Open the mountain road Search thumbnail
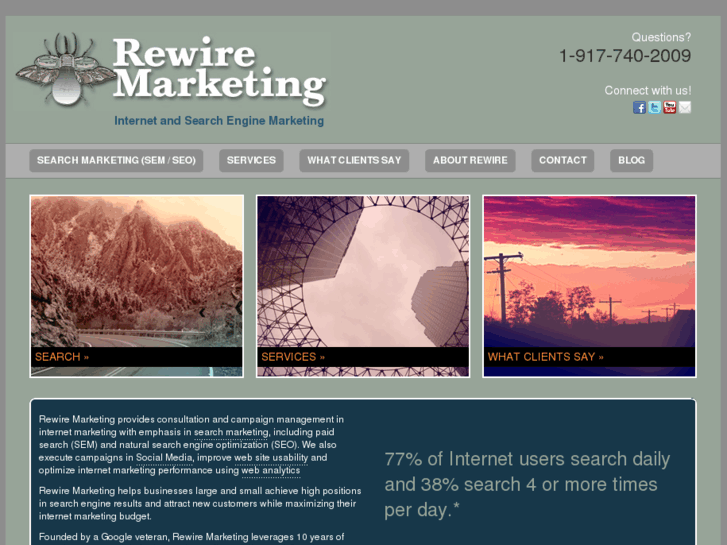The height and width of the screenshot is (545, 727). click(136, 286)
